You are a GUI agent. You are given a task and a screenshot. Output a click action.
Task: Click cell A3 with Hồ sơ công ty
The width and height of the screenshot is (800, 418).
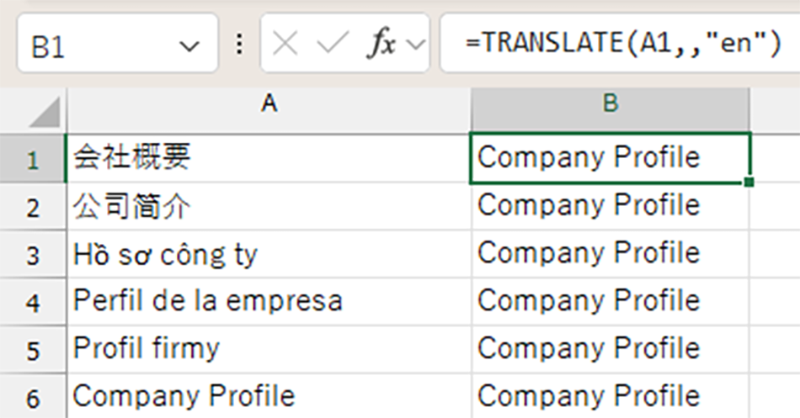click(x=267, y=254)
